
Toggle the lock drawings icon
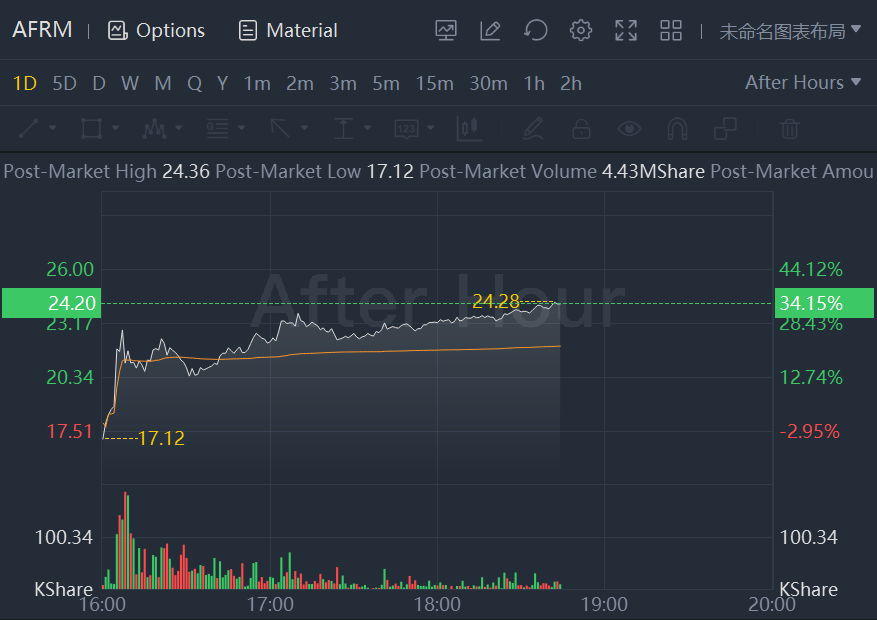(580, 128)
